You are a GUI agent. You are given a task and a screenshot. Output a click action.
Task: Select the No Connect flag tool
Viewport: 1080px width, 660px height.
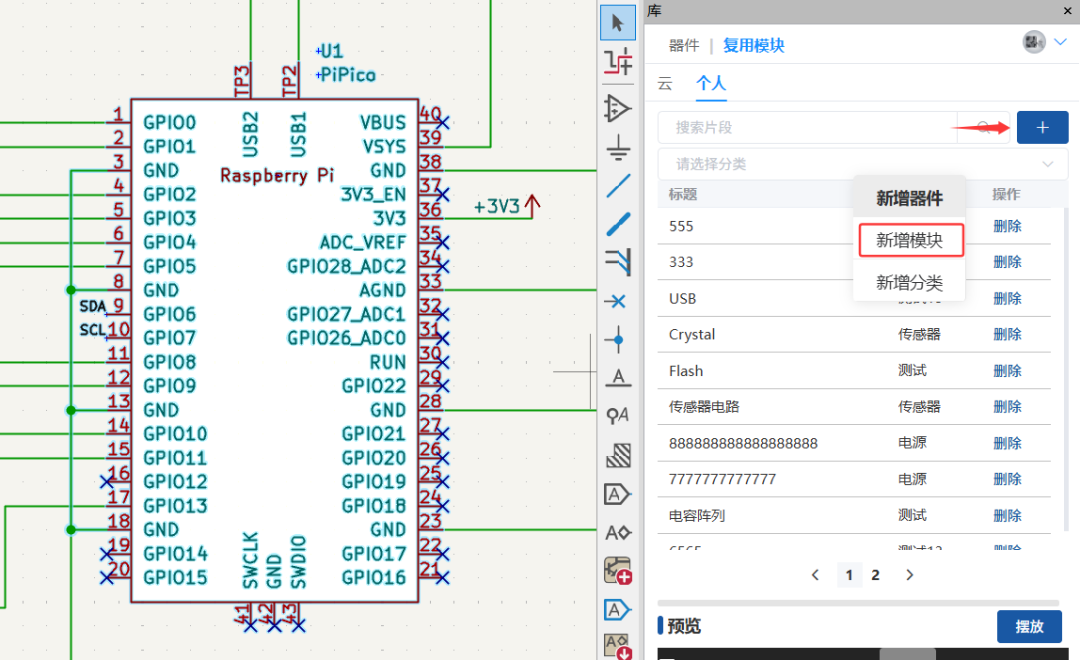pos(618,300)
